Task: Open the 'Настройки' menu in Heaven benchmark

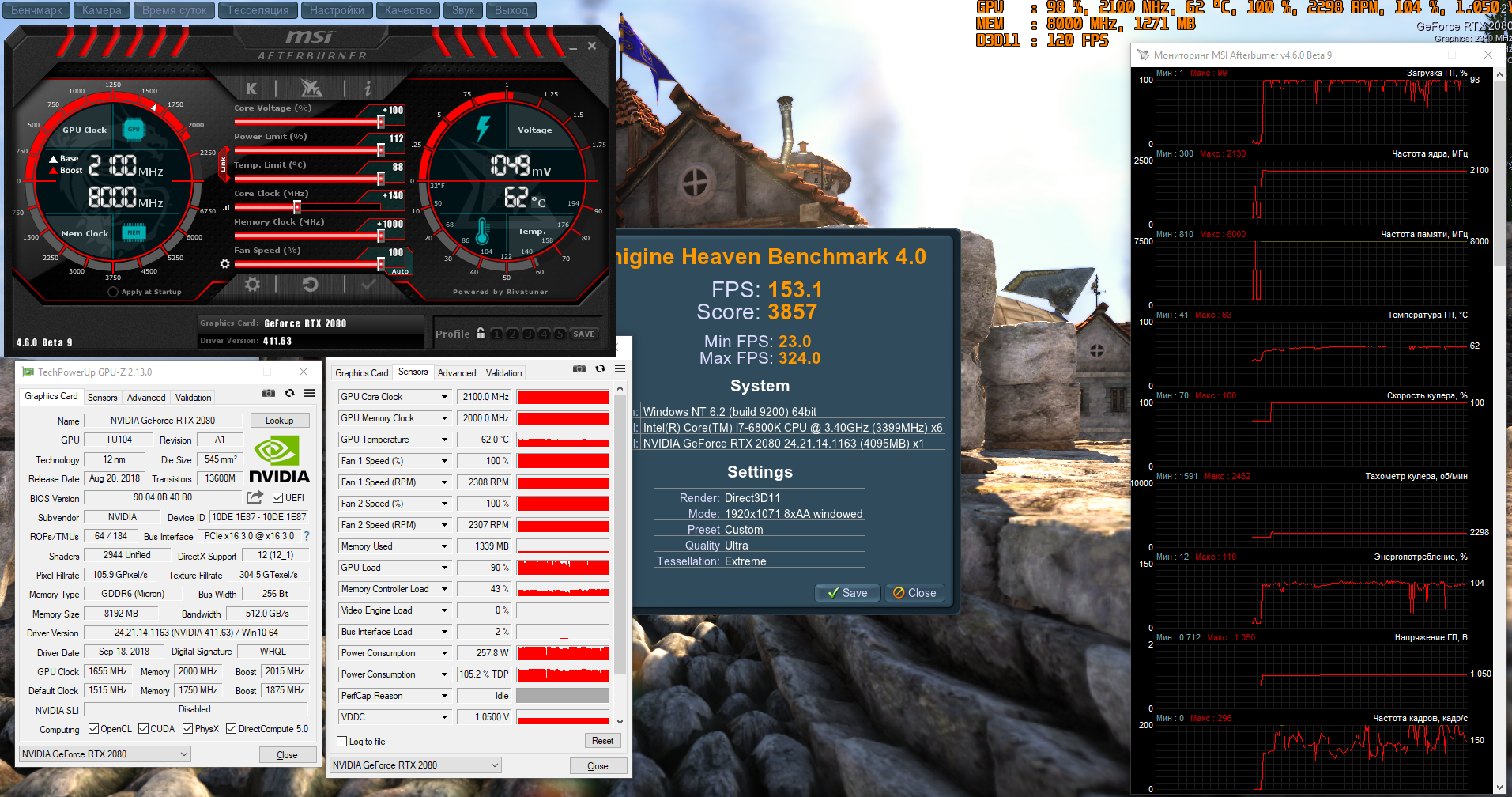Action: [x=337, y=10]
